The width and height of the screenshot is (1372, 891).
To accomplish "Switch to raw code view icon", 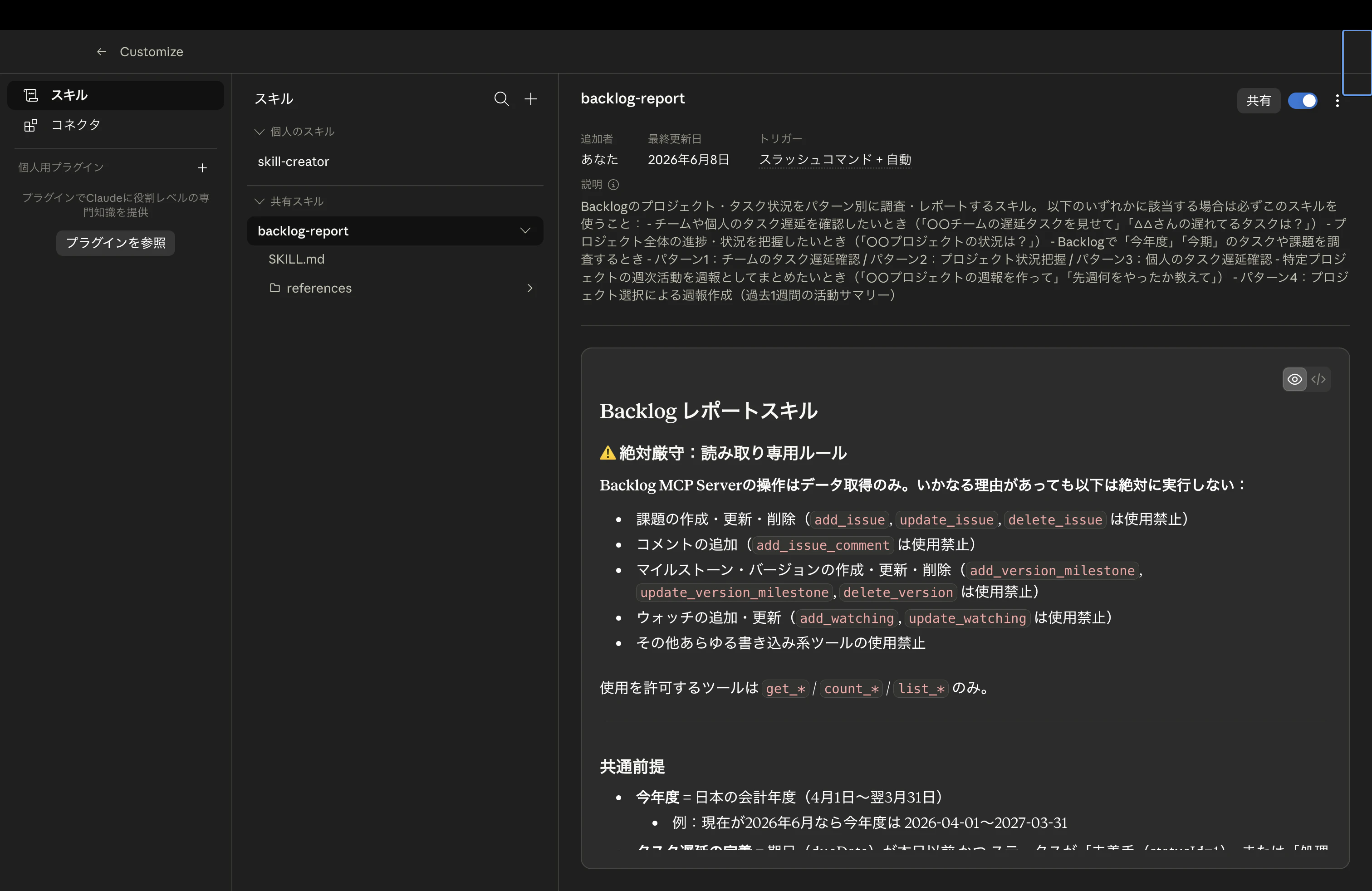I will (x=1318, y=379).
